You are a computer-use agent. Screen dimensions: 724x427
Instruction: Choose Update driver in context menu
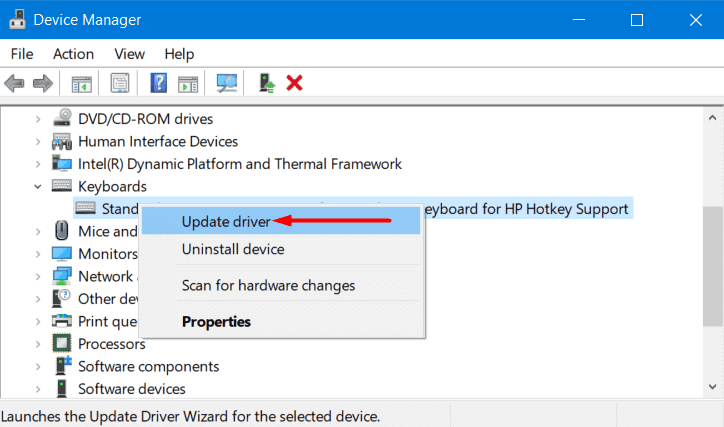[x=281, y=221]
